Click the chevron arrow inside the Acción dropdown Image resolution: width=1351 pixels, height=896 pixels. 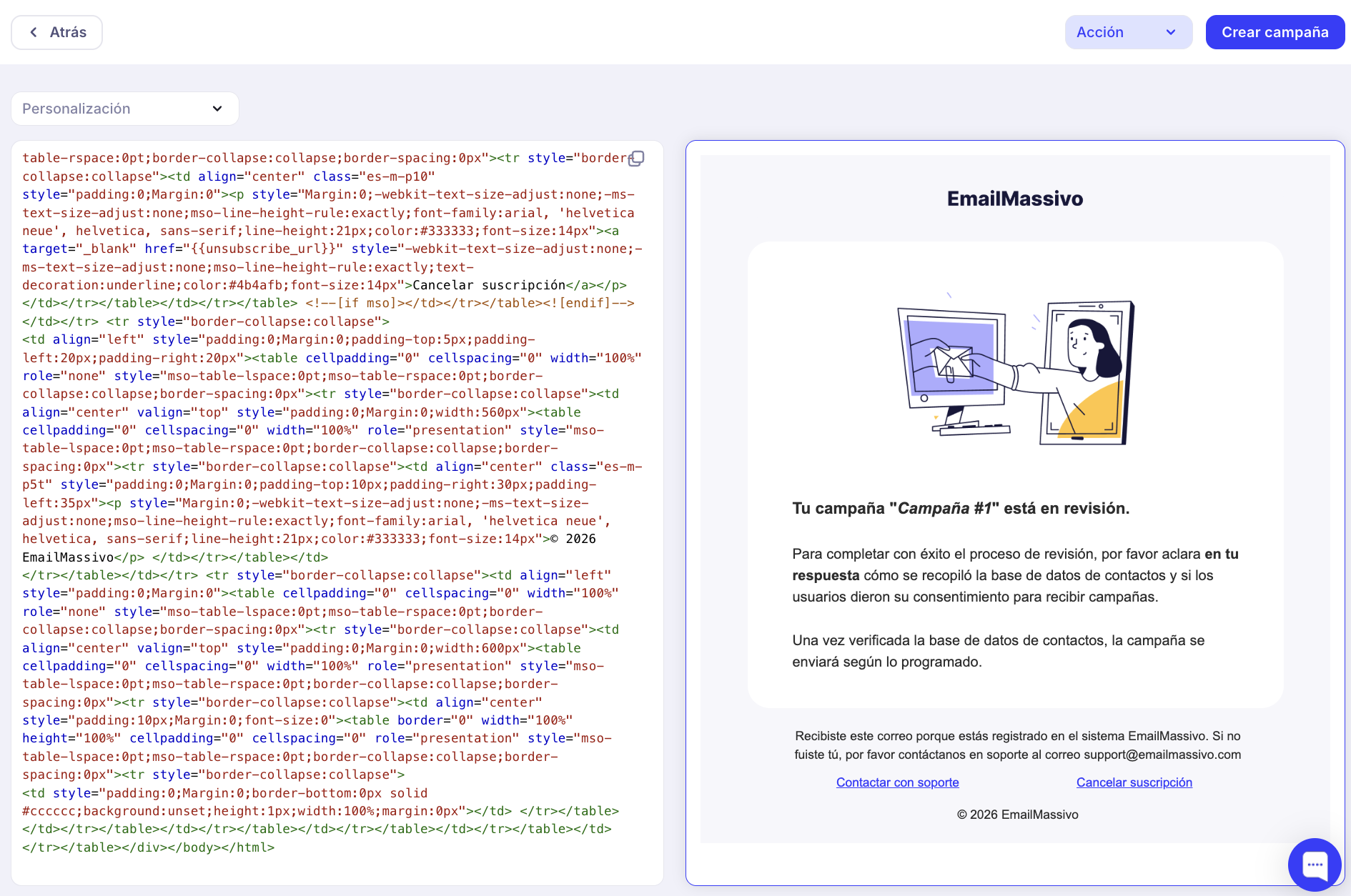pyautogui.click(x=1170, y=32)
